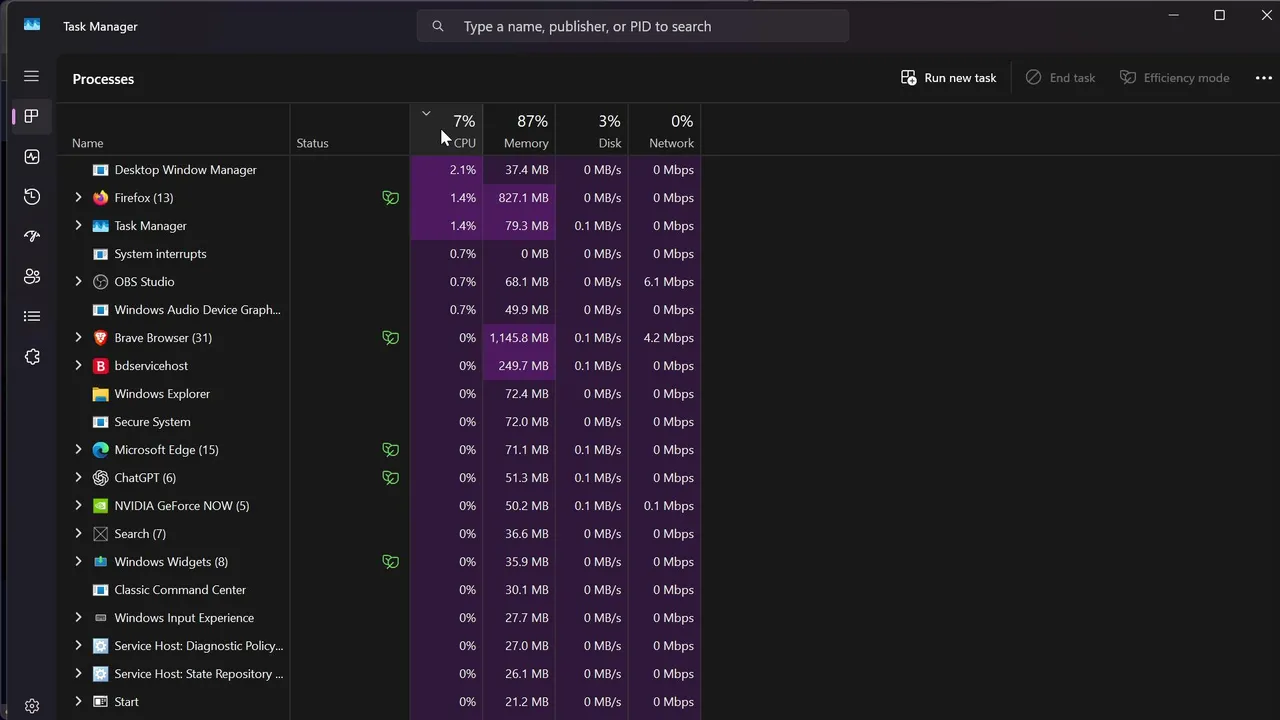Open the Performance sidebar icon

[32, 156]
